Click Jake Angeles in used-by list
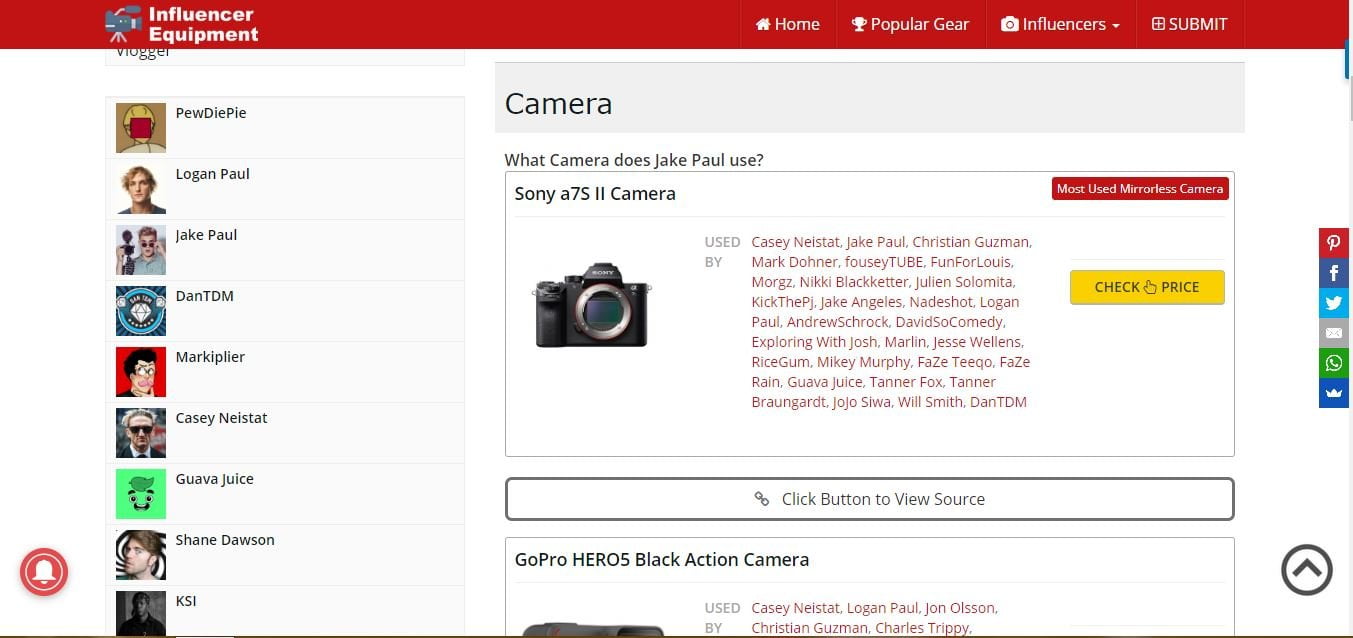The width and height of the screenshot is (1353, 638). [861, 302]
